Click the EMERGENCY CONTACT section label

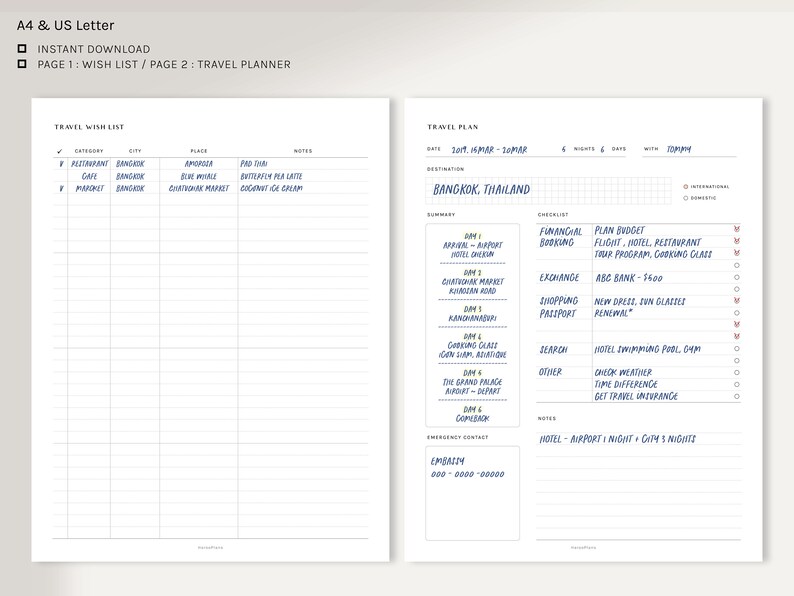(x=457, y=437)
